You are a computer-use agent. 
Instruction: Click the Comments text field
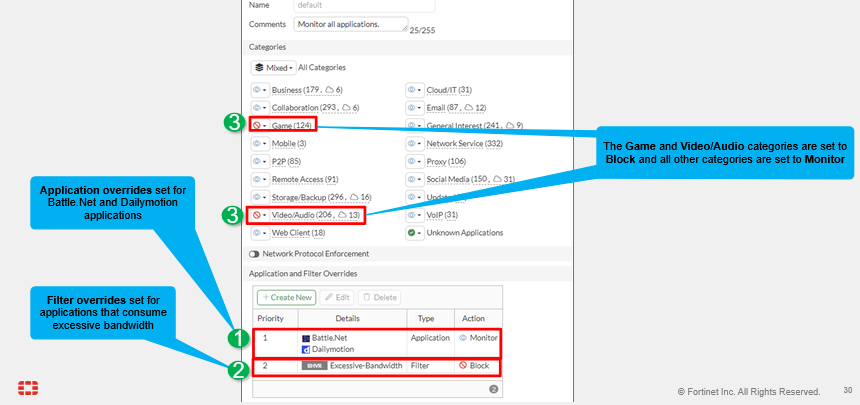pyautogui.click(x=351, y=24)
